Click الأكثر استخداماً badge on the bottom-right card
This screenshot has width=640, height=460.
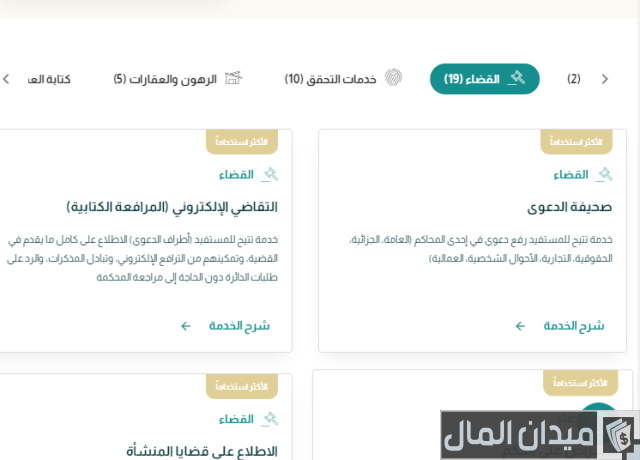click(x=580, y=383)
